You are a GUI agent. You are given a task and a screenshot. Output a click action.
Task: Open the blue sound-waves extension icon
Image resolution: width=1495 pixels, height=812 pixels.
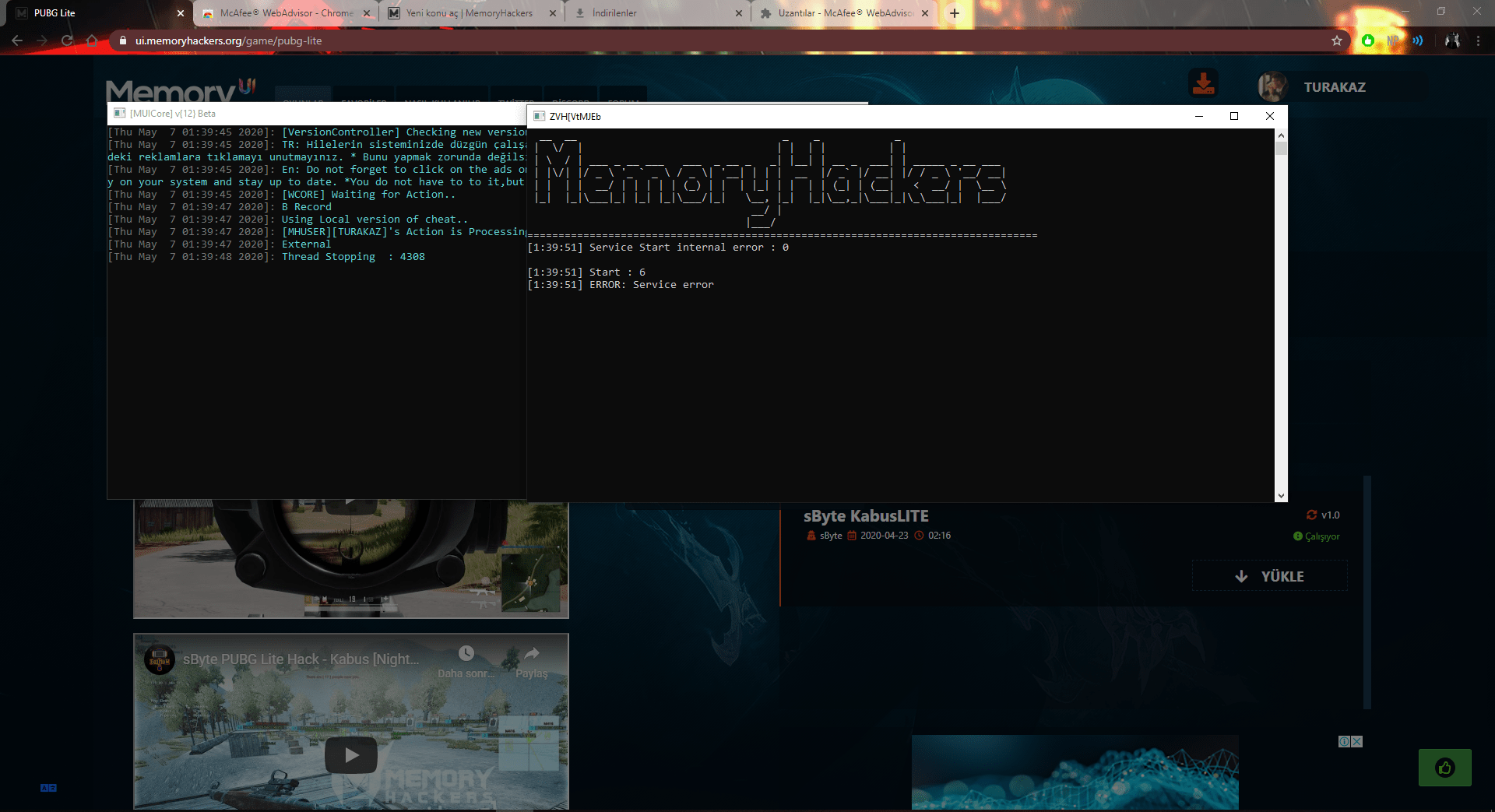click(x=1418, y=40)
